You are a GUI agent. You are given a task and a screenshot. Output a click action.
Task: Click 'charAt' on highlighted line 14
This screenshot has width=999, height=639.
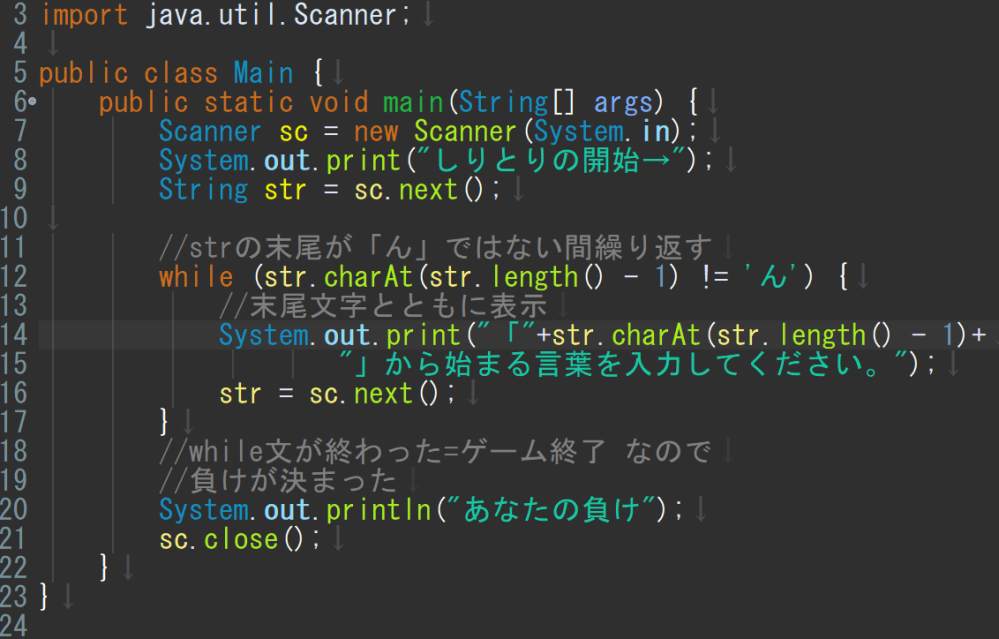(x=656, y=335)
